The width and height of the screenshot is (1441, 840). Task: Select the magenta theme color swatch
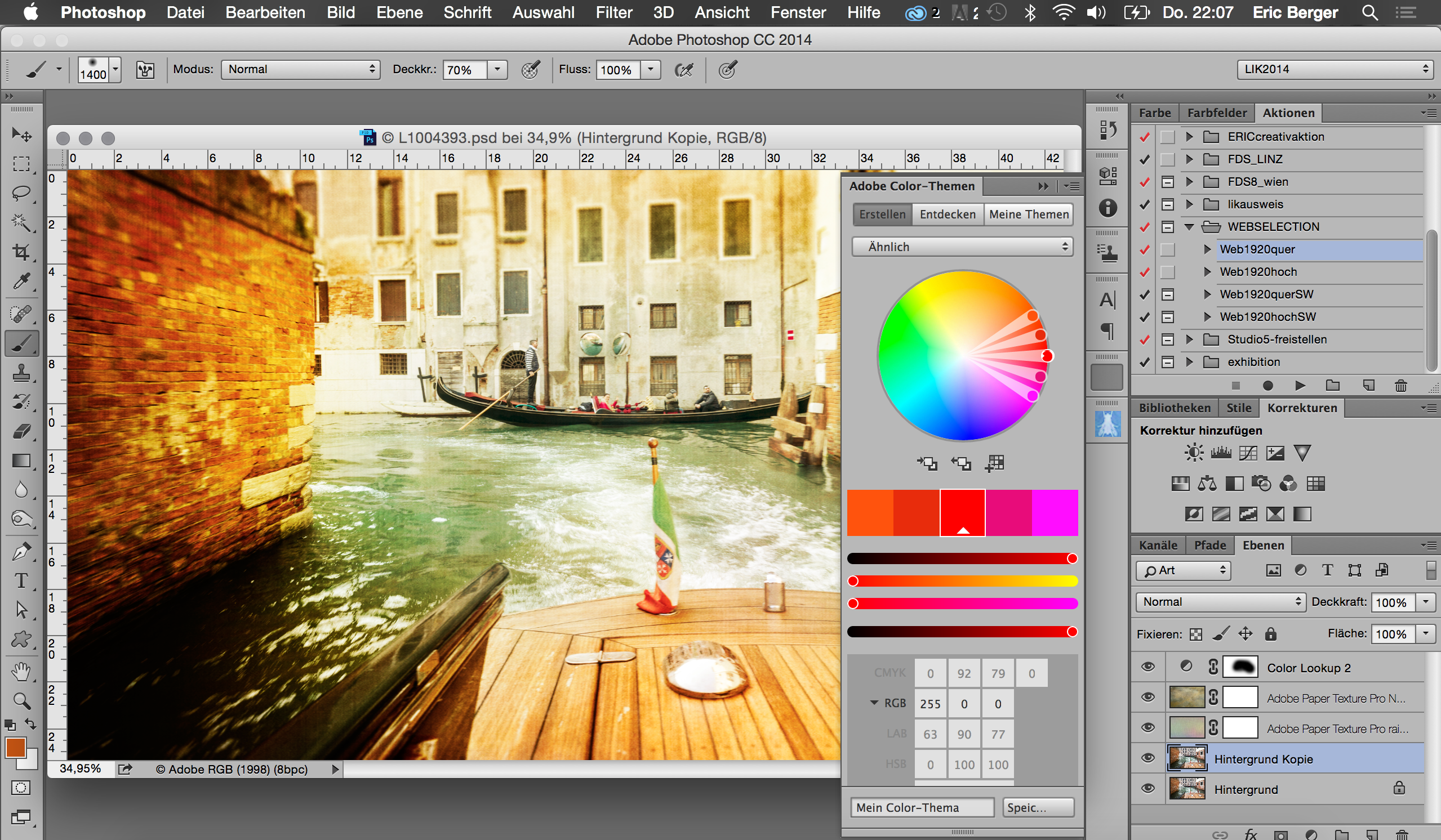click(1055, 512)
